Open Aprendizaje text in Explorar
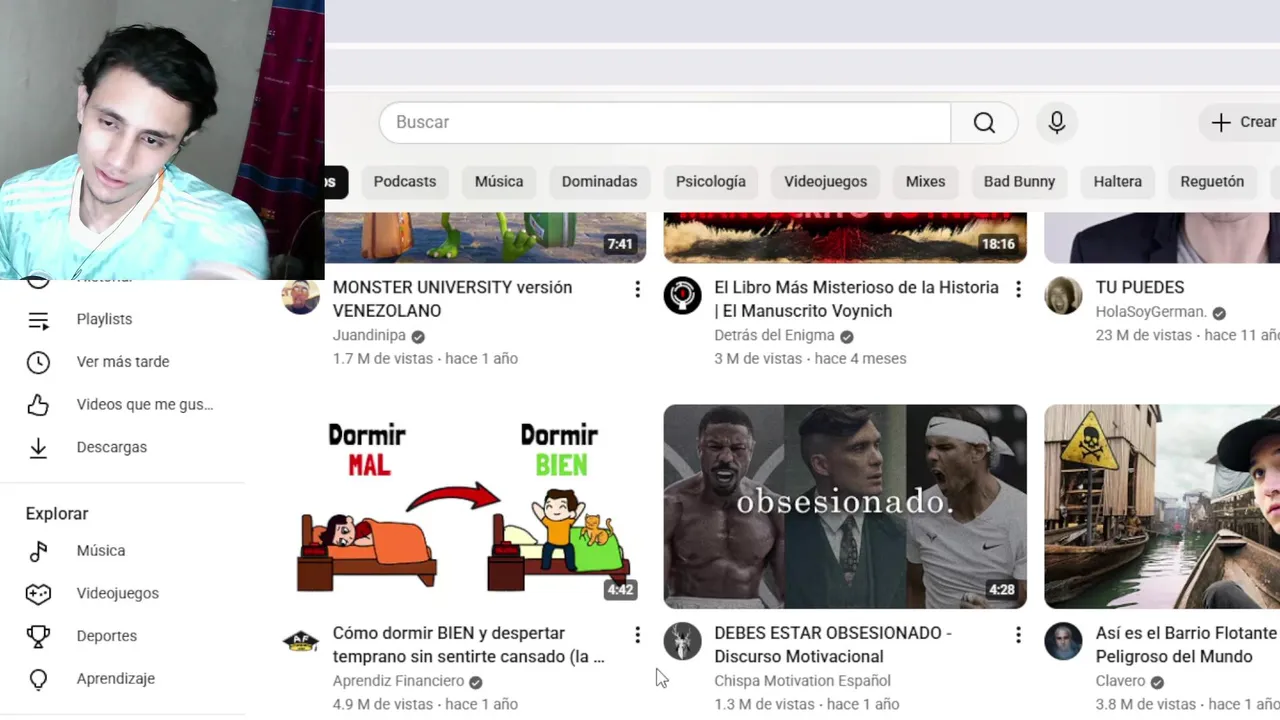The image size is (1280, 720). pyautogui.click(x=116, y=679)
